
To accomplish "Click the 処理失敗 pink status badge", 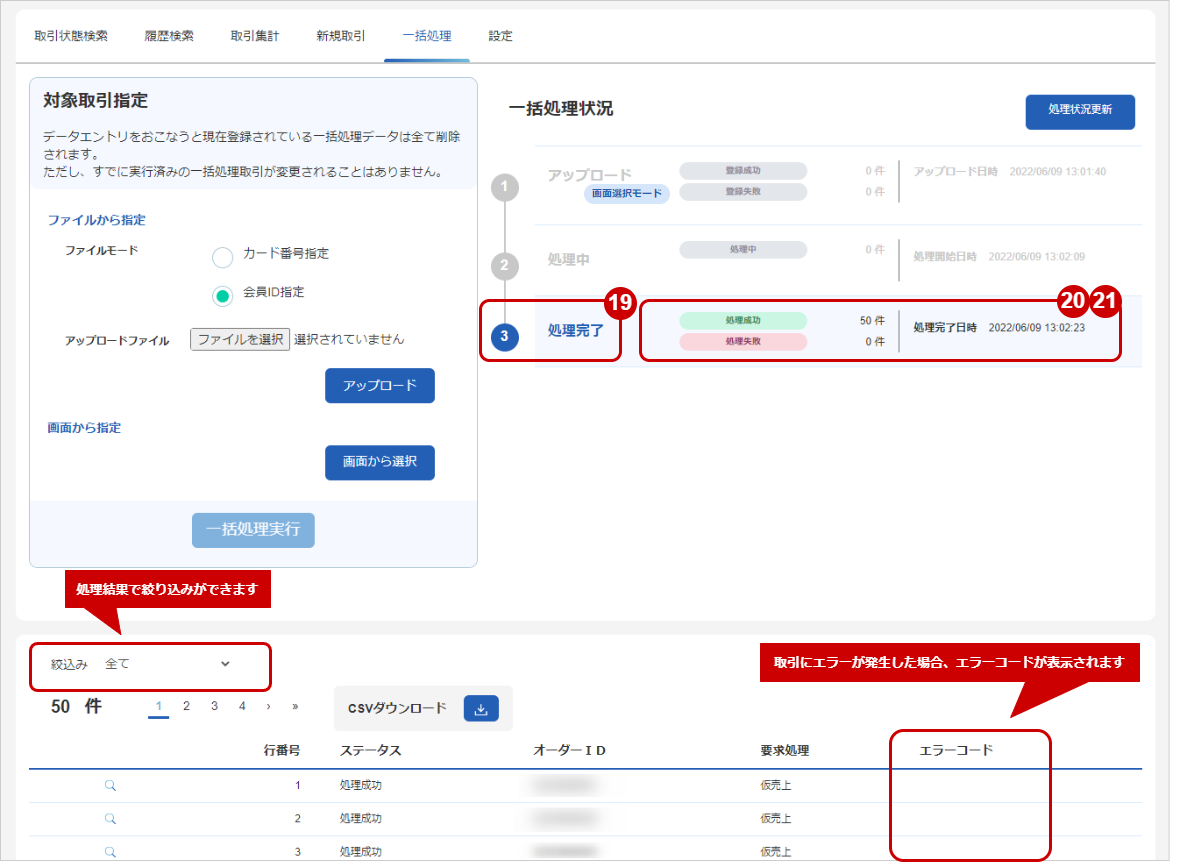I will [743, 341].
